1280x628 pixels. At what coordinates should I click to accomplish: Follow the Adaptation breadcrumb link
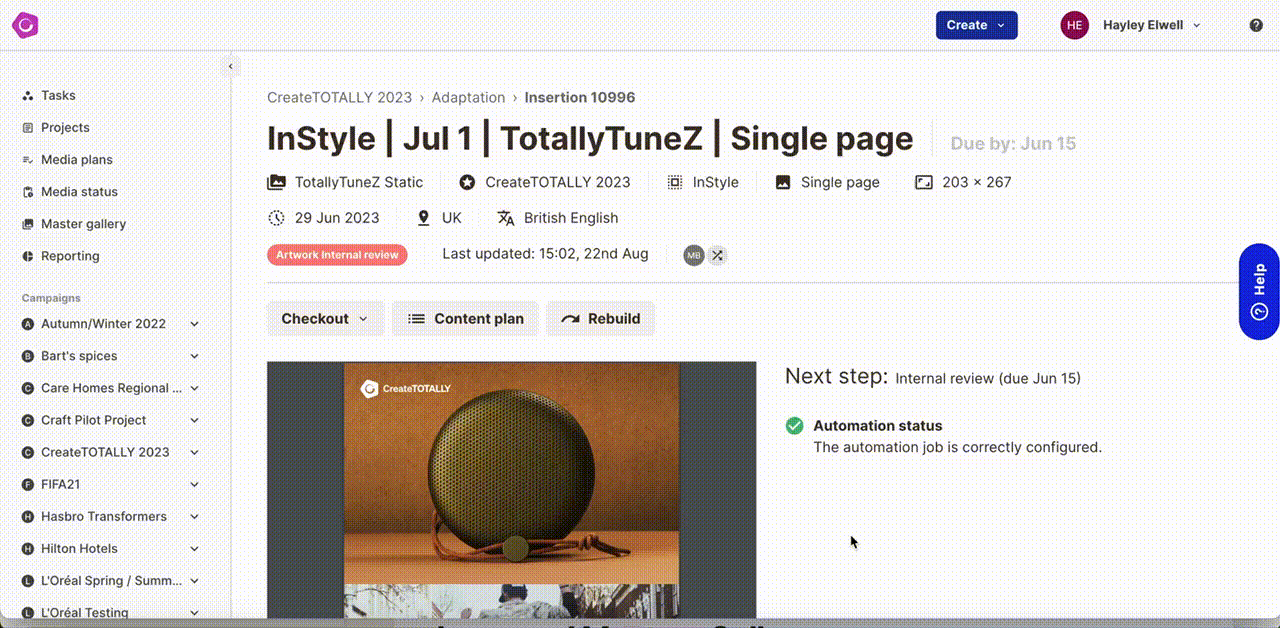pyautogui.click(x=468, y=97)
